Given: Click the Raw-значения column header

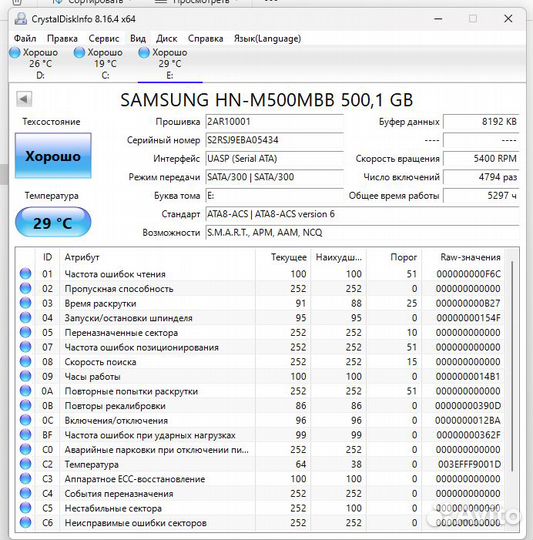Looking at the screenshot, I should tap(470, 257).
